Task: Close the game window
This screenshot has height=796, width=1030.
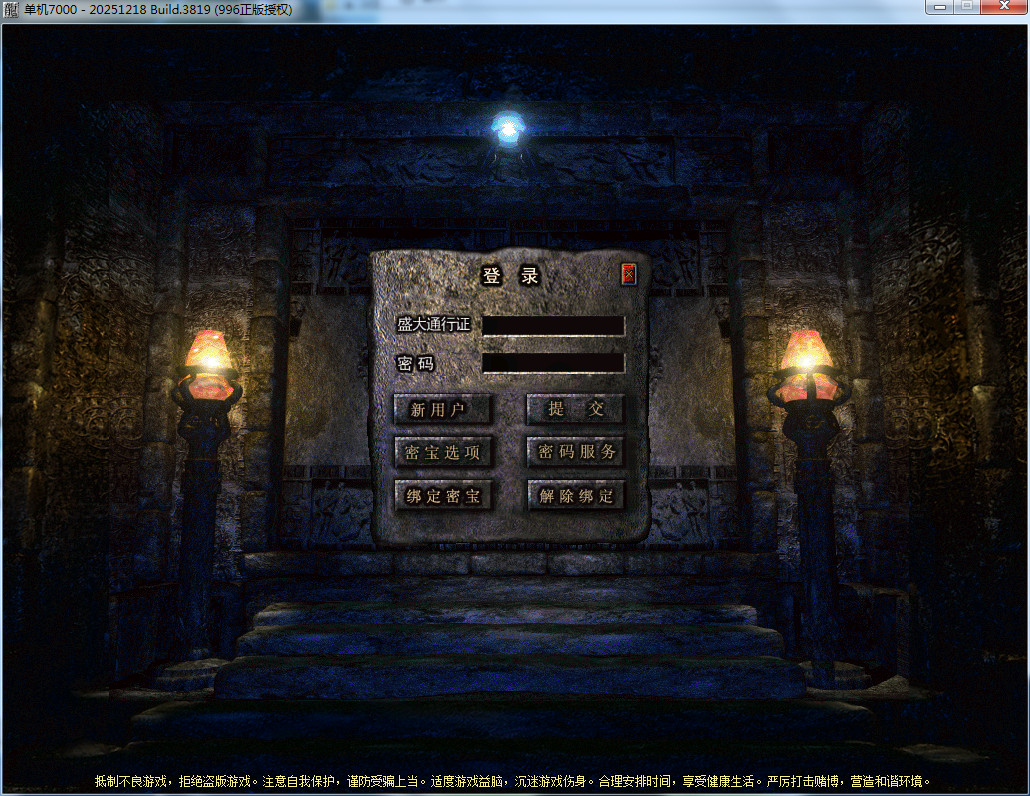Action: click(1004, 7)
